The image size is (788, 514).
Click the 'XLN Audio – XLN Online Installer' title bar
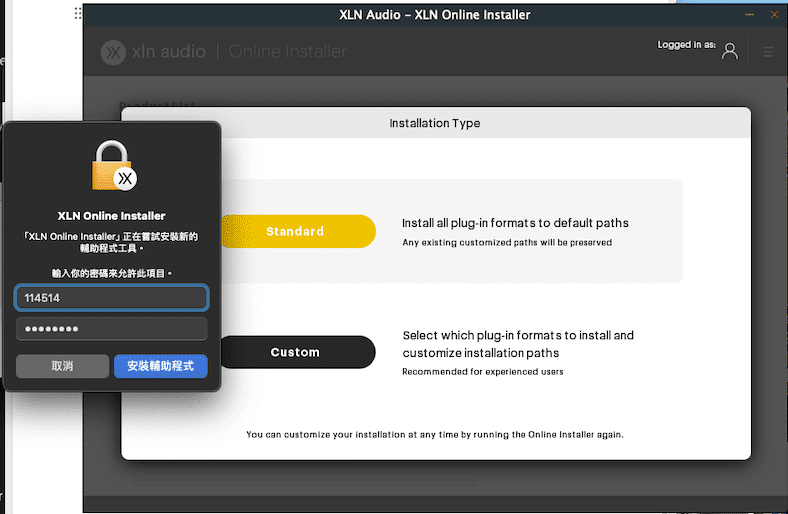coord(435,15)
